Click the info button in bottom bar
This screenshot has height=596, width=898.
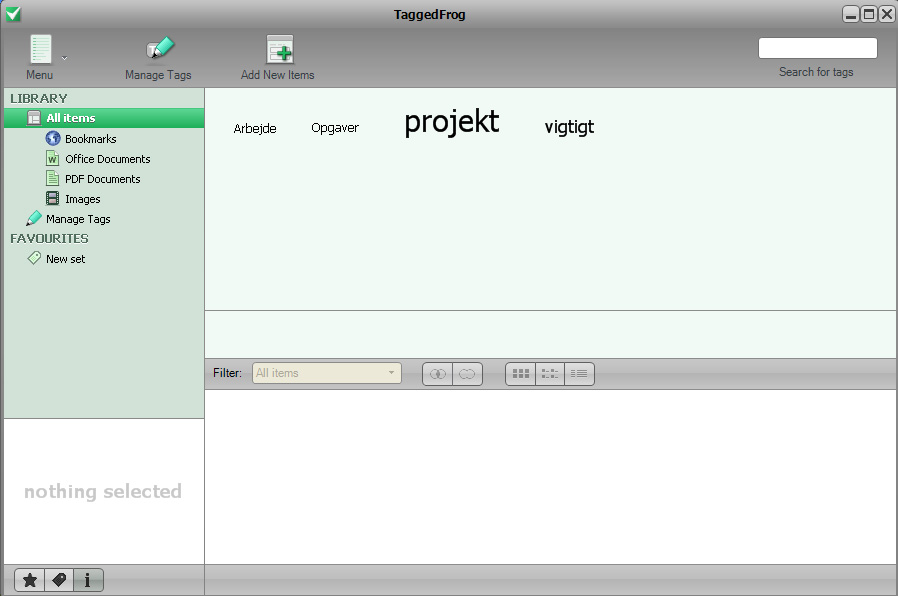pos(88,580)
